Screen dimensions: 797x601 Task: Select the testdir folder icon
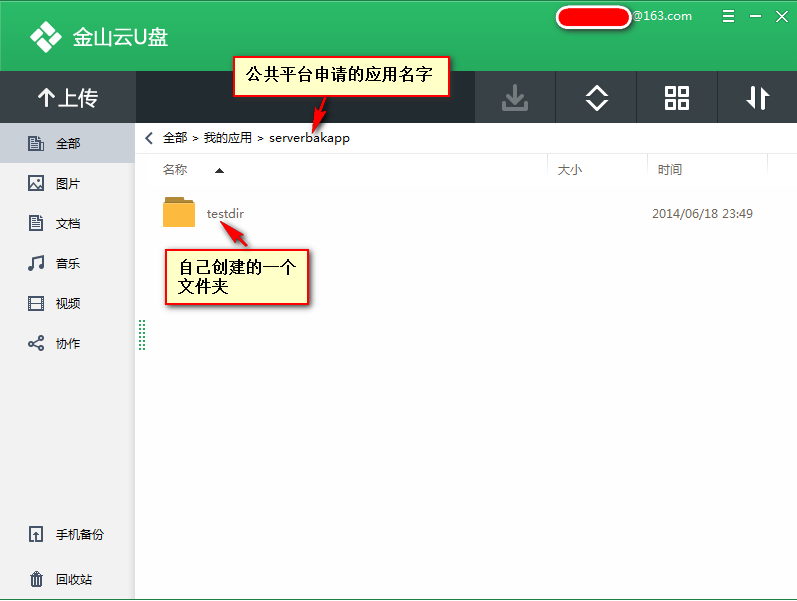click(x=179, y=212)
